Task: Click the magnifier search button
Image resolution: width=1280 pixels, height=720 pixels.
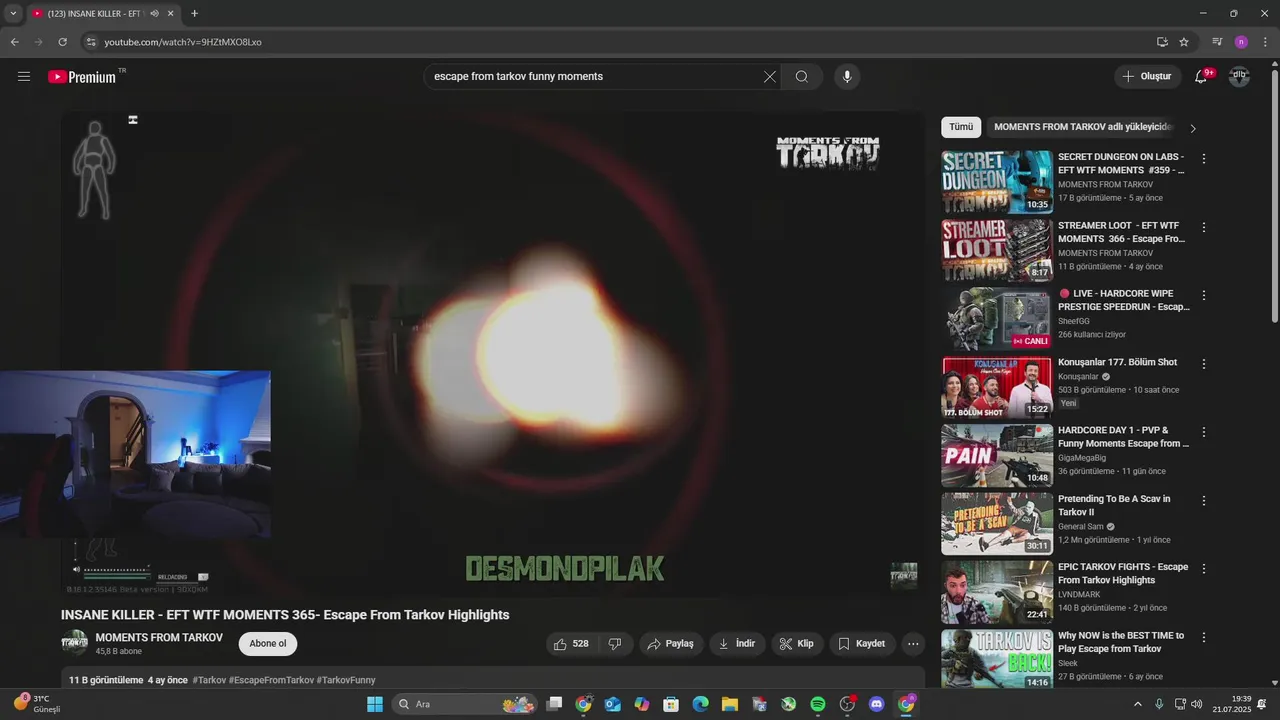Action: pos(802,77)
